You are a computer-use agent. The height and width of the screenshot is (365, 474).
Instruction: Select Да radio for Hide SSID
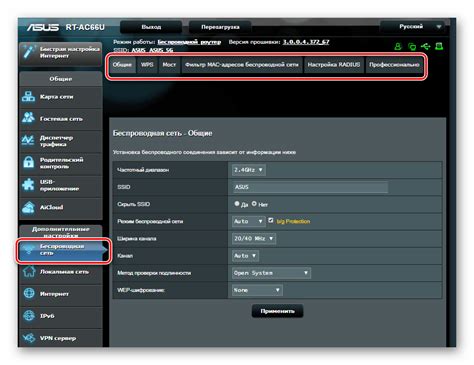[237, 203]
